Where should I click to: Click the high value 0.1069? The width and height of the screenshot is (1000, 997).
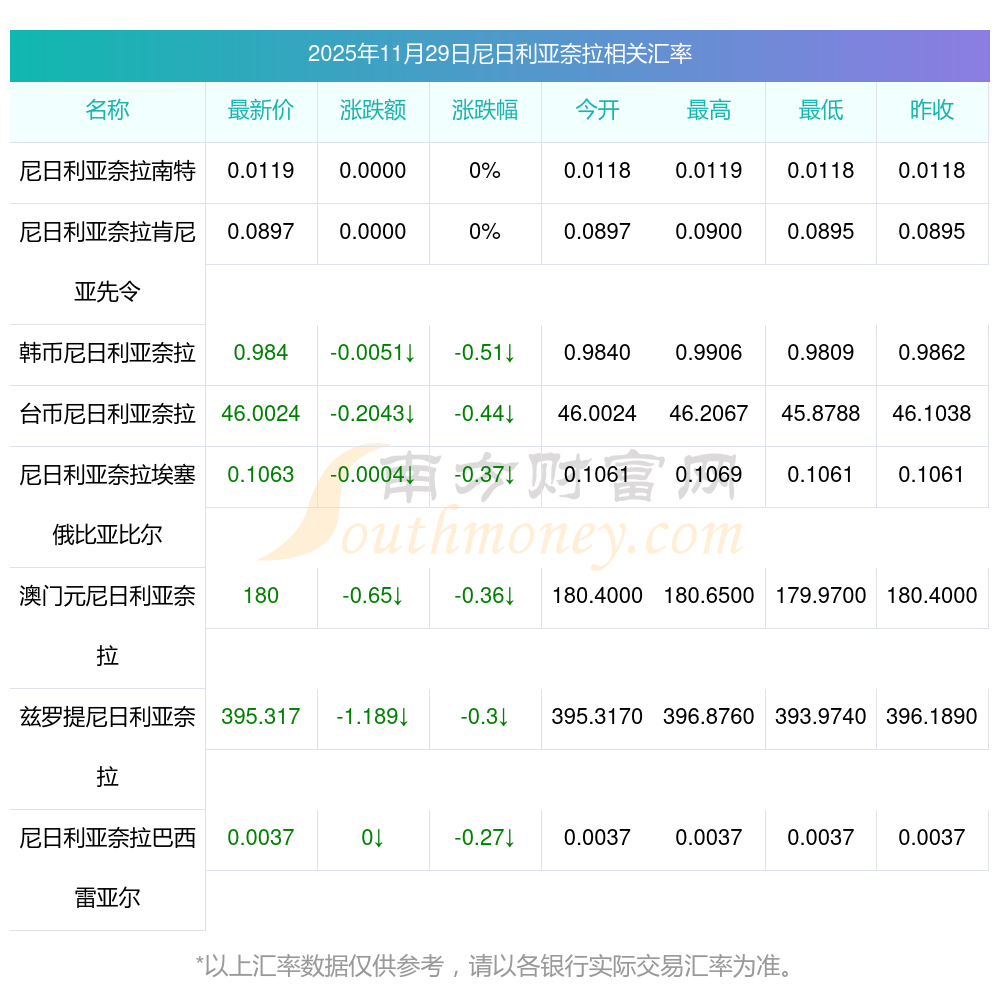point(709,475)
